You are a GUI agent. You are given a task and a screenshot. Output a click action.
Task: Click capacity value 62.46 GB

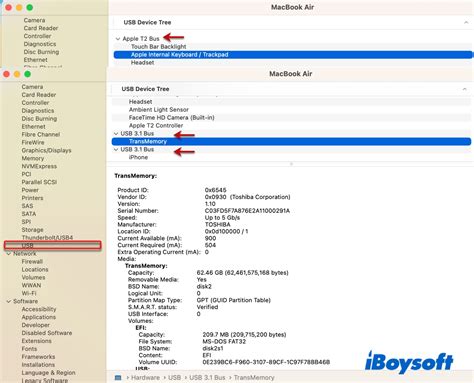tap(242, 273)
